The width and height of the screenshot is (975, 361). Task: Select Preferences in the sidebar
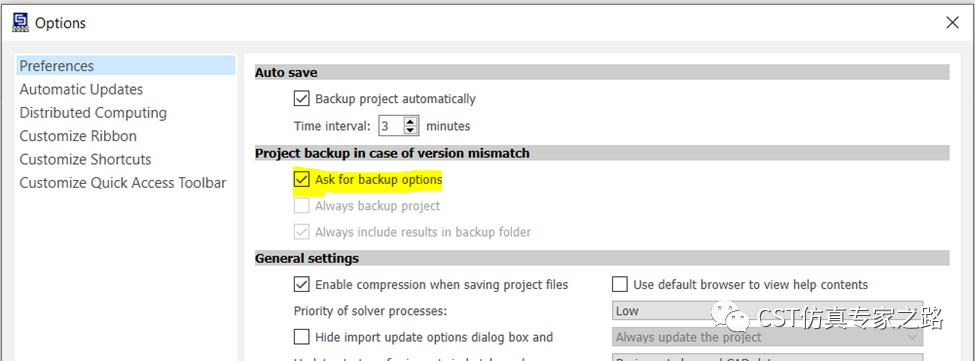click(126, 66)
